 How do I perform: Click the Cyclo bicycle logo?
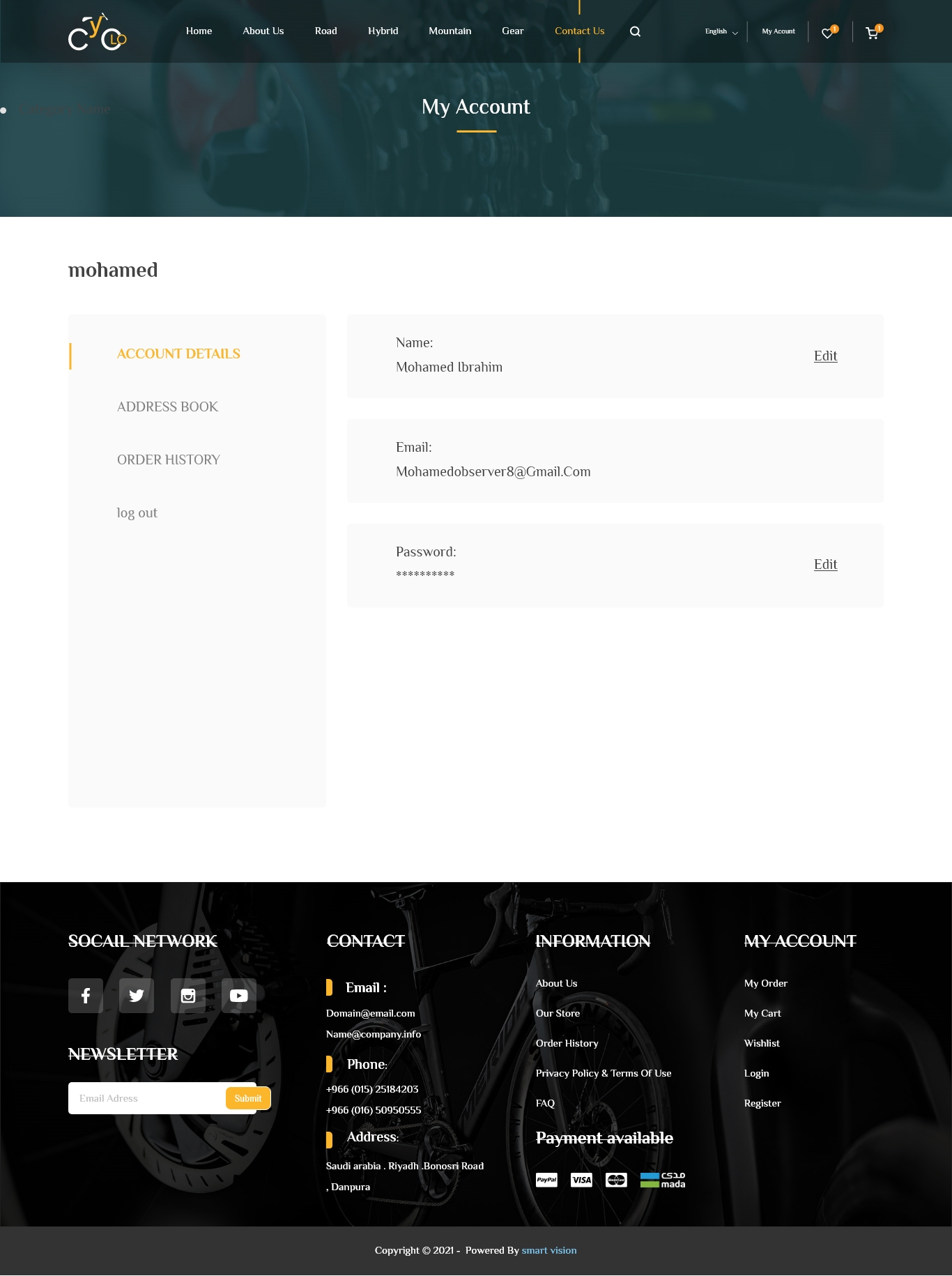(97, 32)
